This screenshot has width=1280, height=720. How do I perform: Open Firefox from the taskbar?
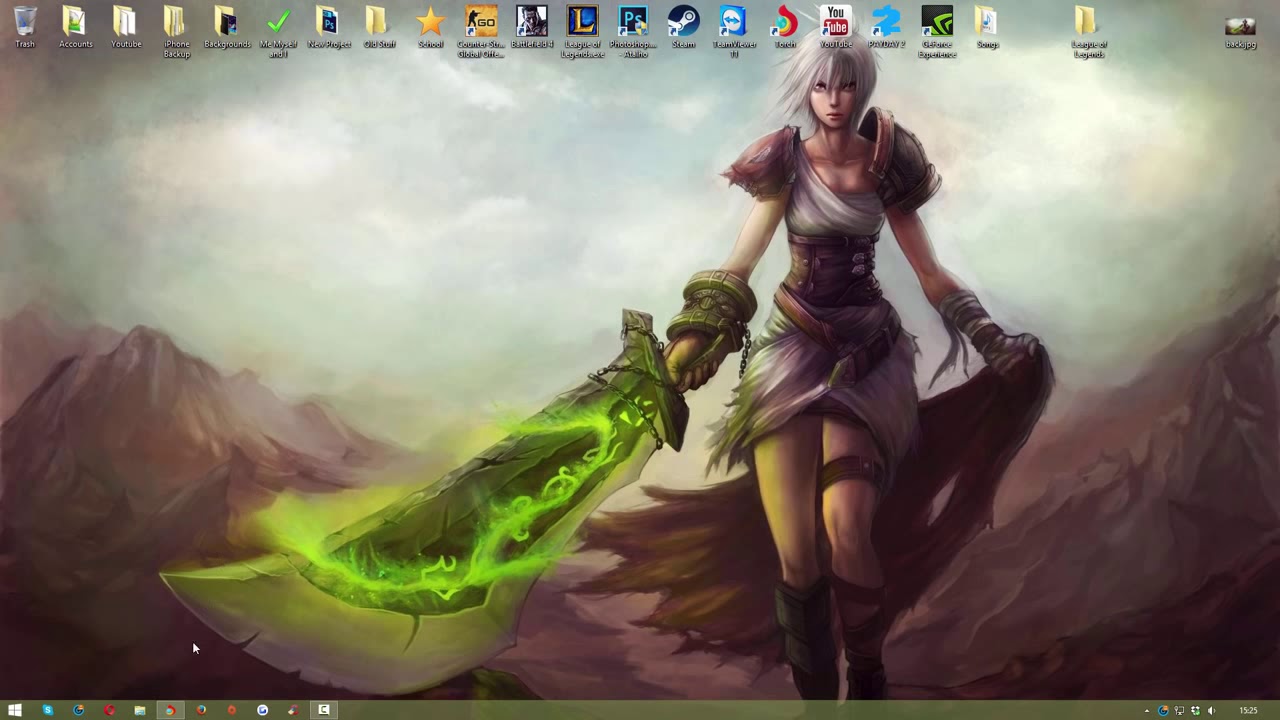click(201, 710)
